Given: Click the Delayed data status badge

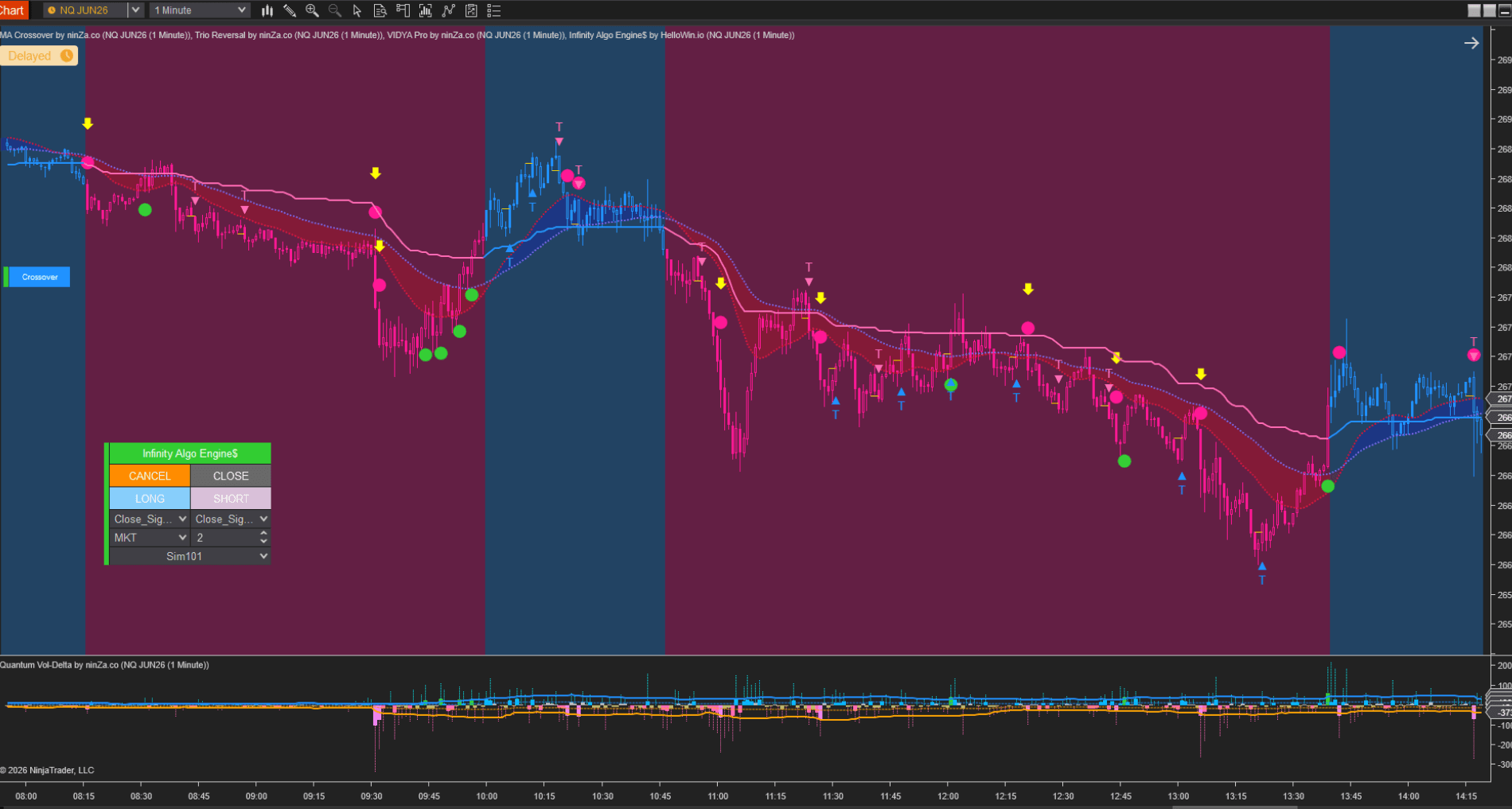Looking at the screenshot, I should (x=40, y=56).
